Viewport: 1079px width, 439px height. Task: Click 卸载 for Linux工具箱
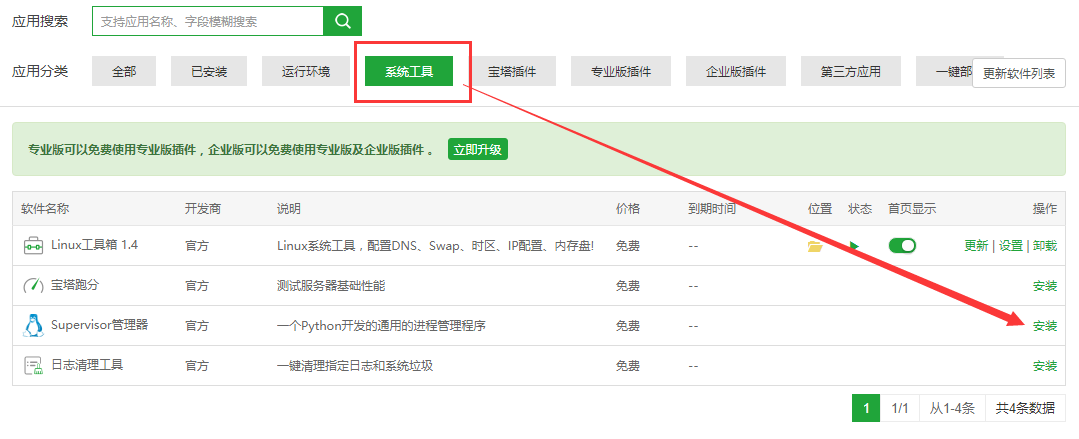point(1045,246)
